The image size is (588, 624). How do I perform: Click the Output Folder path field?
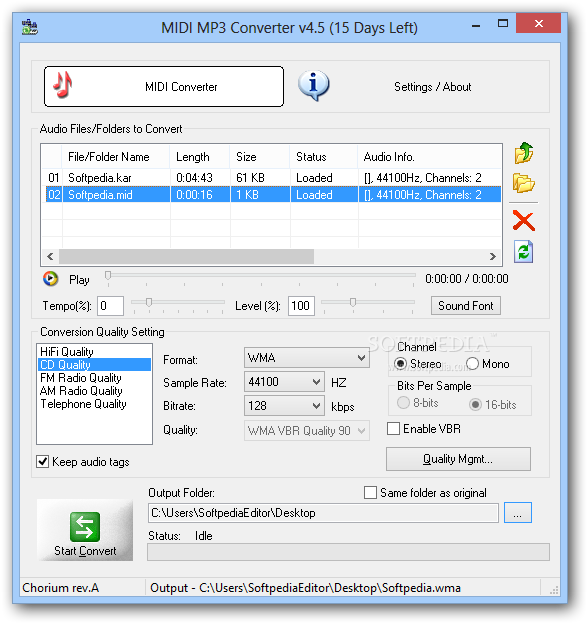click(323, 513)
